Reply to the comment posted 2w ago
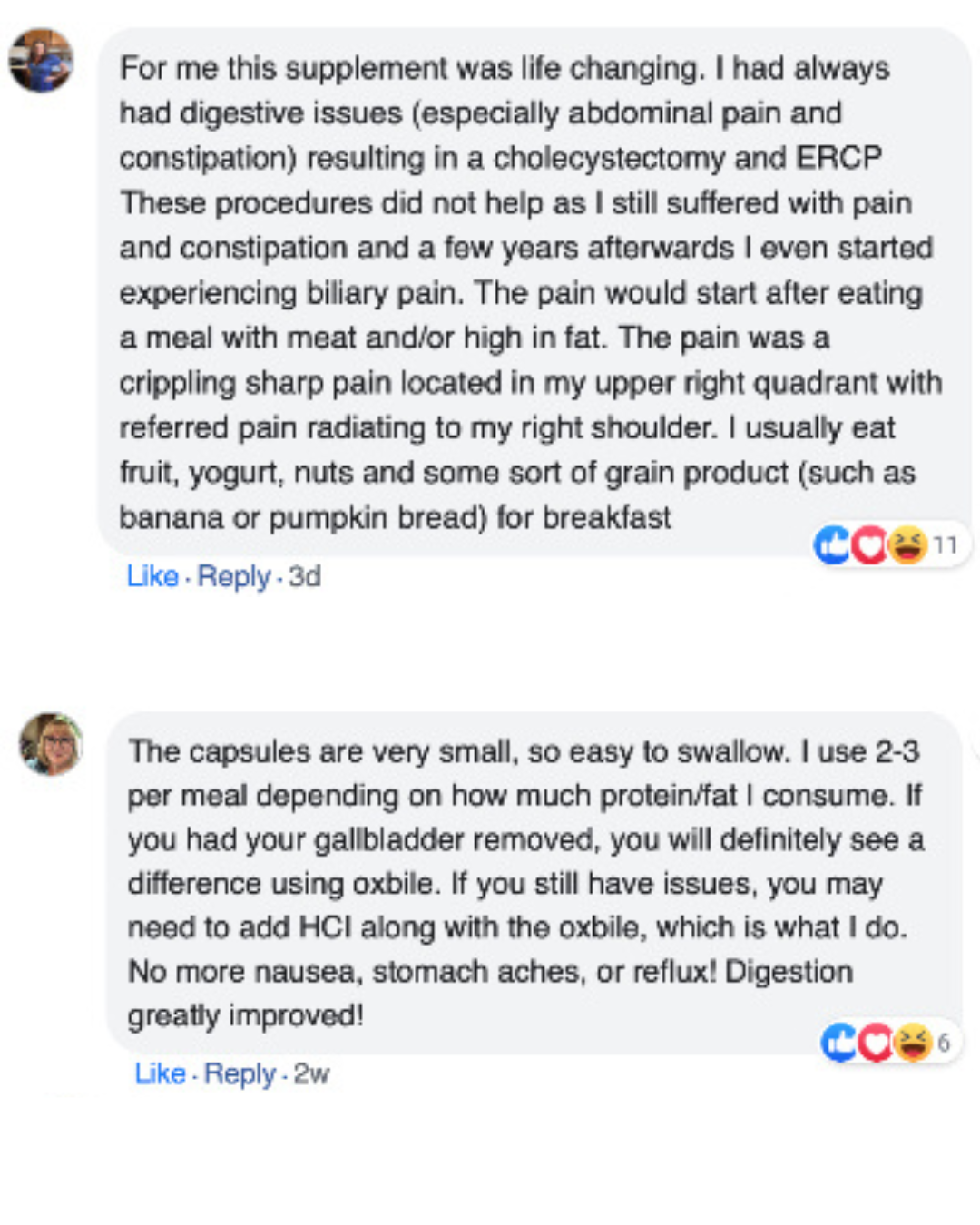The image size is (980, 1225). (x=240, y=1073)
